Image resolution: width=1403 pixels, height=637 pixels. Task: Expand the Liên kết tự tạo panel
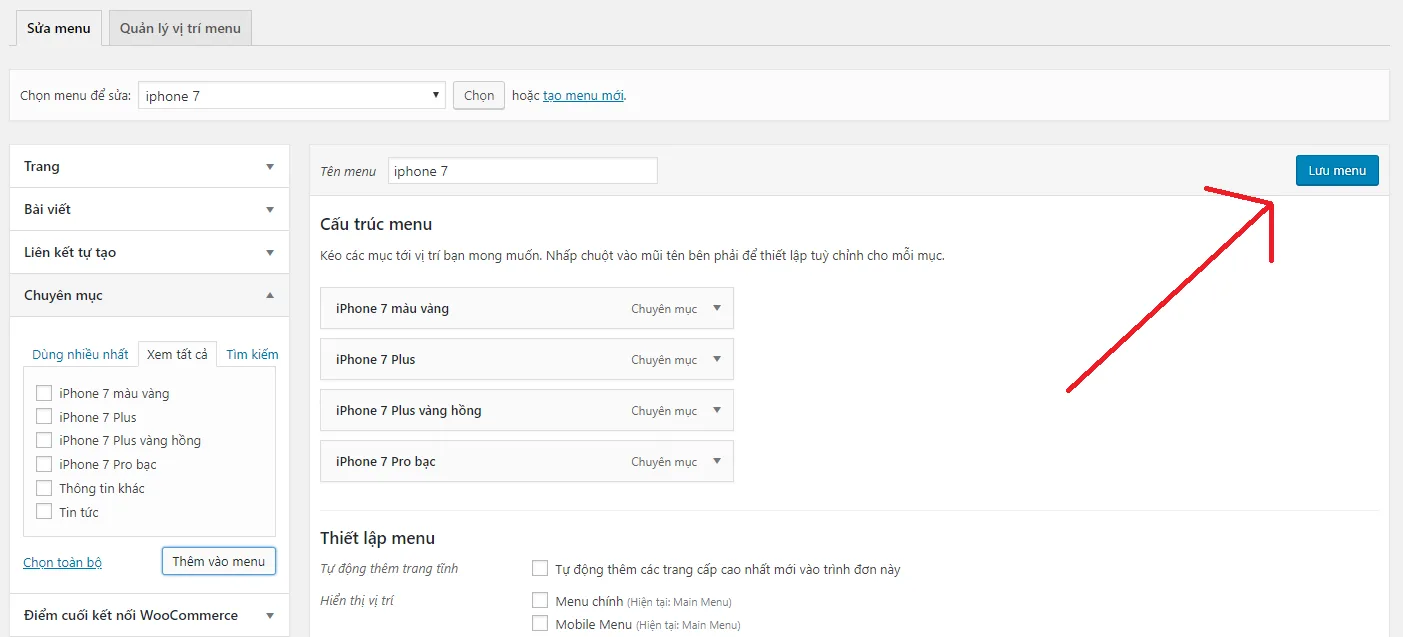coord(149,252)
